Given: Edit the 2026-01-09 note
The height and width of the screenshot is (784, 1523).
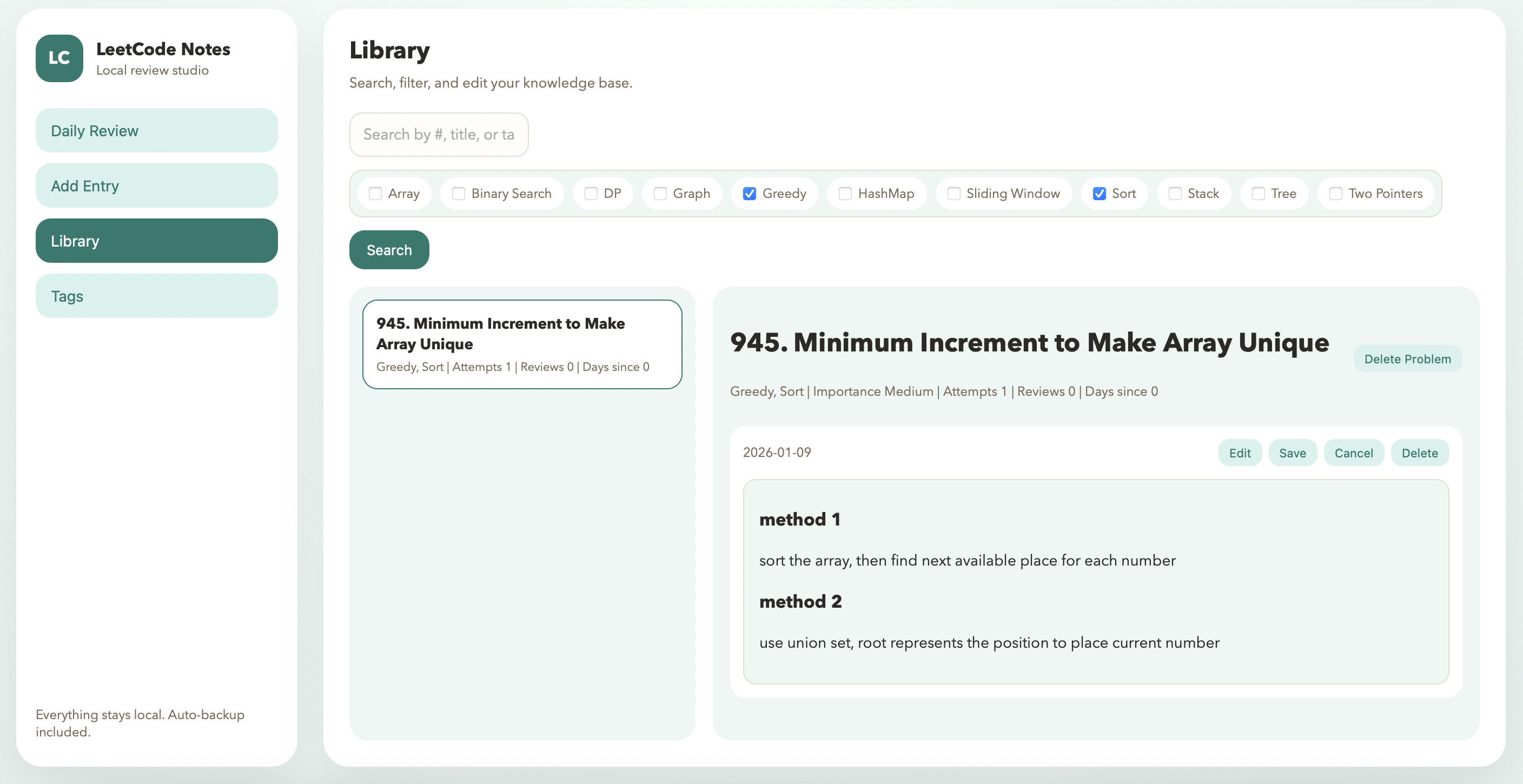Looking at the screenshot, I should [x=1239, y=453].
